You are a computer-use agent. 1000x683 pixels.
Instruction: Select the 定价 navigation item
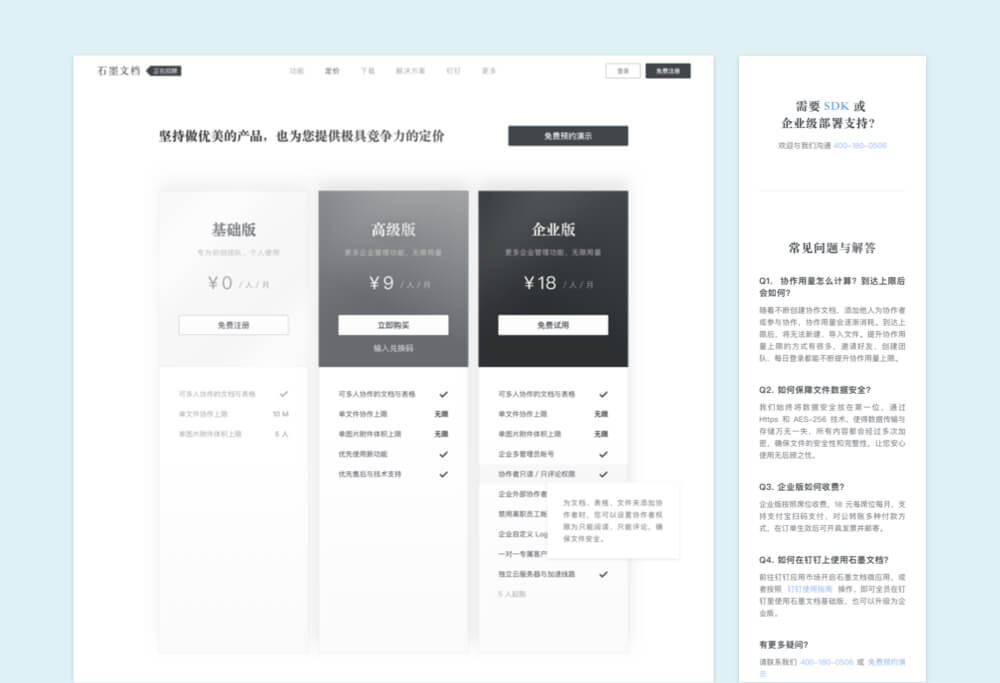[332, 71]
